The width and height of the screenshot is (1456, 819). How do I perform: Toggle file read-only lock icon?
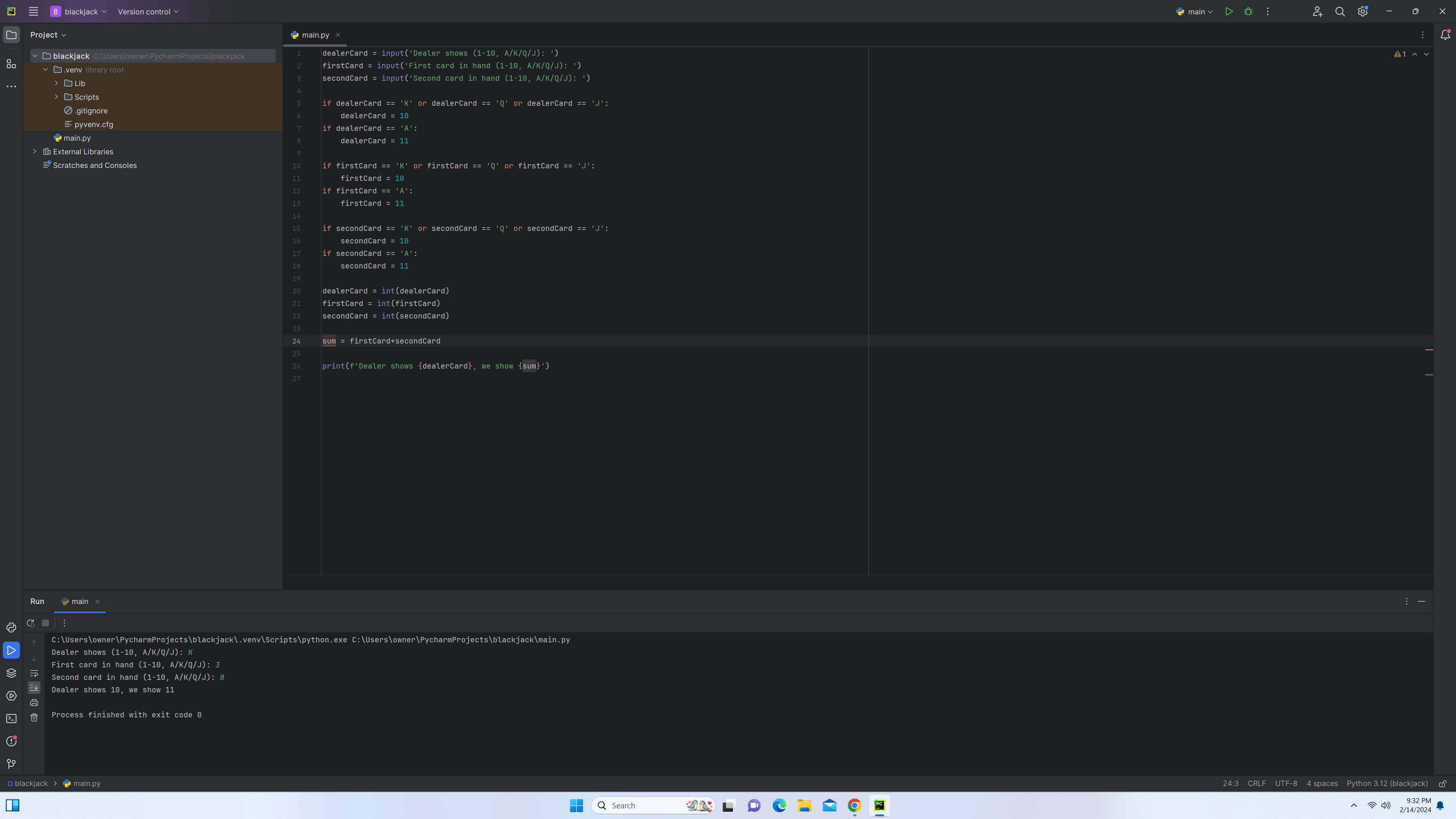pyautogui.click(x=1442, y=783)
